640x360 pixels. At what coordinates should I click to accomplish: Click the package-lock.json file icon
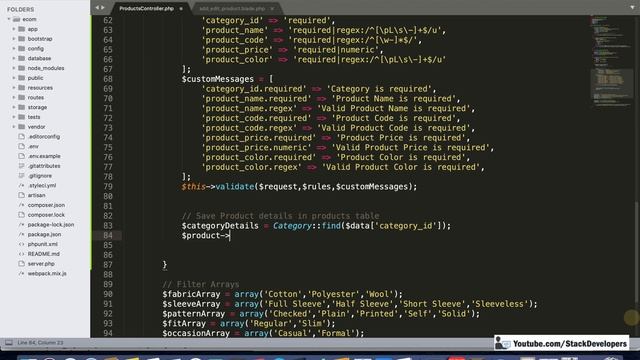pyautogui.click(x=22, y=224)
